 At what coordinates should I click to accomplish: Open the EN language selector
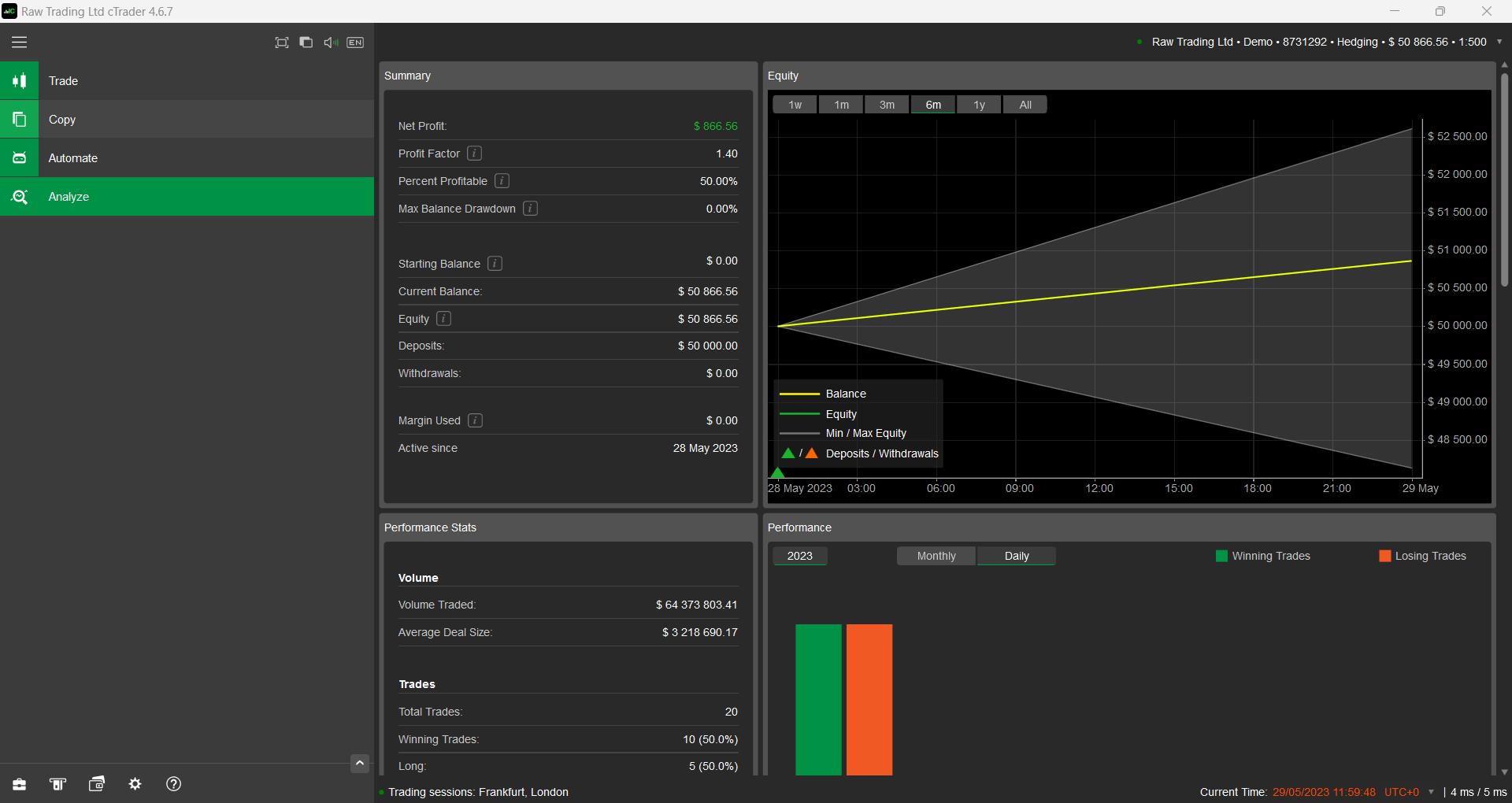[355, 43]
